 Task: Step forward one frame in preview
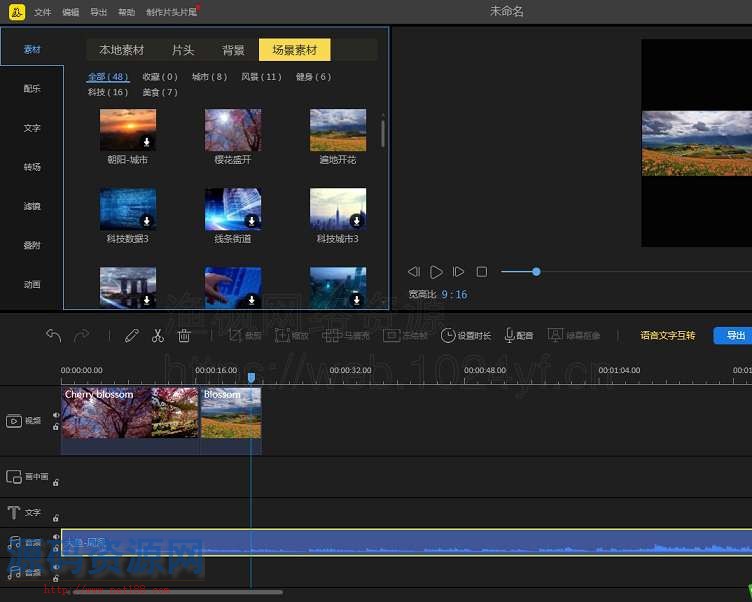pos(458,272)
